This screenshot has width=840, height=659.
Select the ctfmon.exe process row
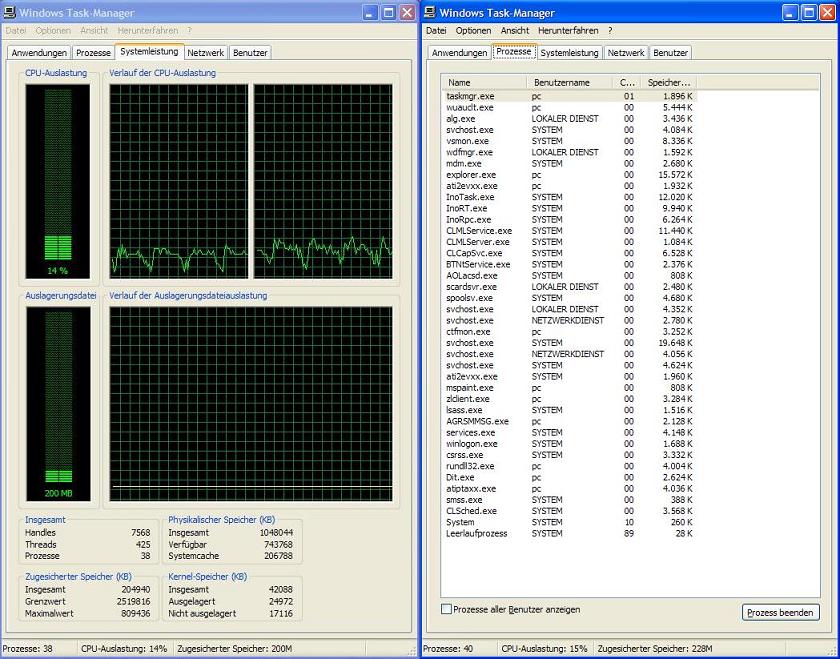pyautogui.click(x=569, y=332)
